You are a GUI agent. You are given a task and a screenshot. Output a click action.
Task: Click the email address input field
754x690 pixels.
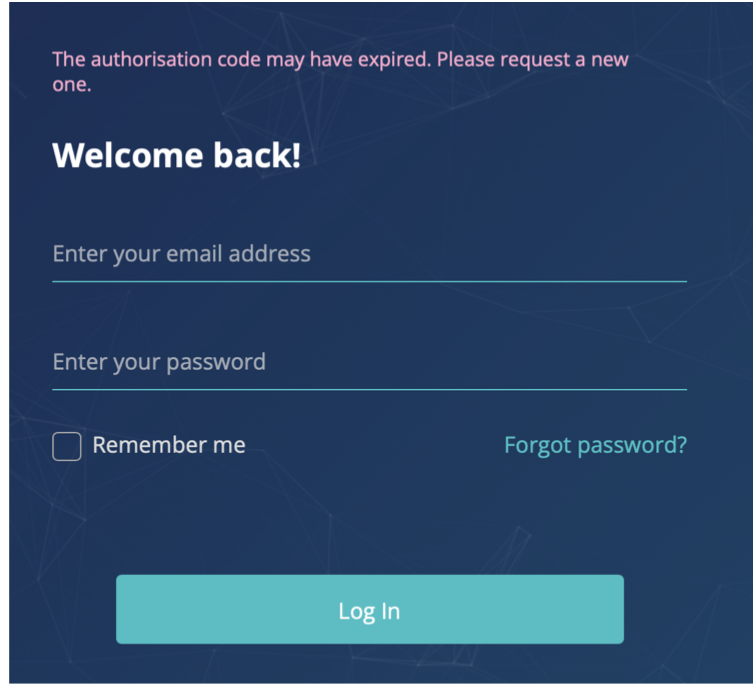click(x=368, y=254)
